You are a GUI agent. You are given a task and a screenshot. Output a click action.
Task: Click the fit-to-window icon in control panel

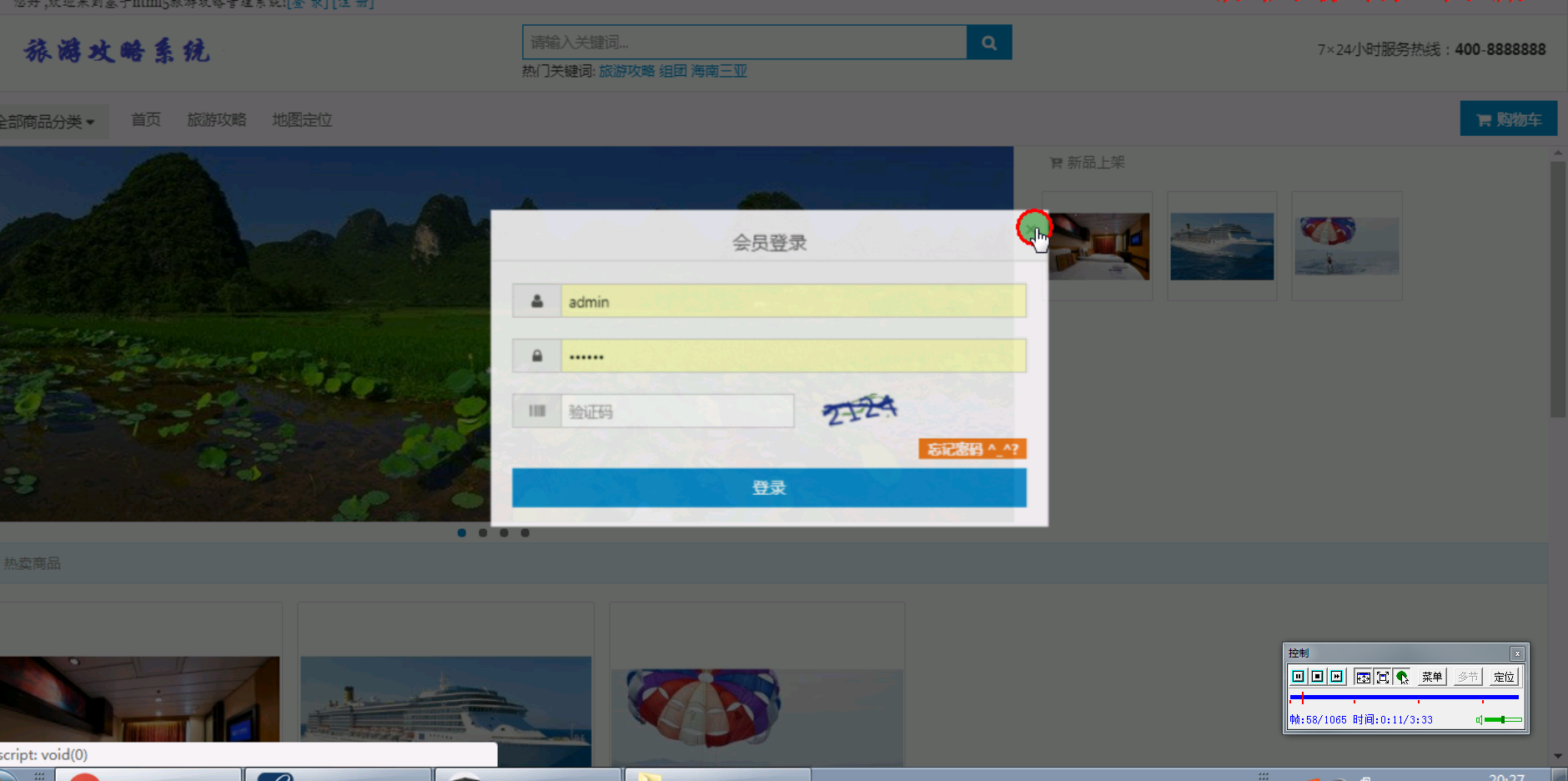(x=1363, y=677)
